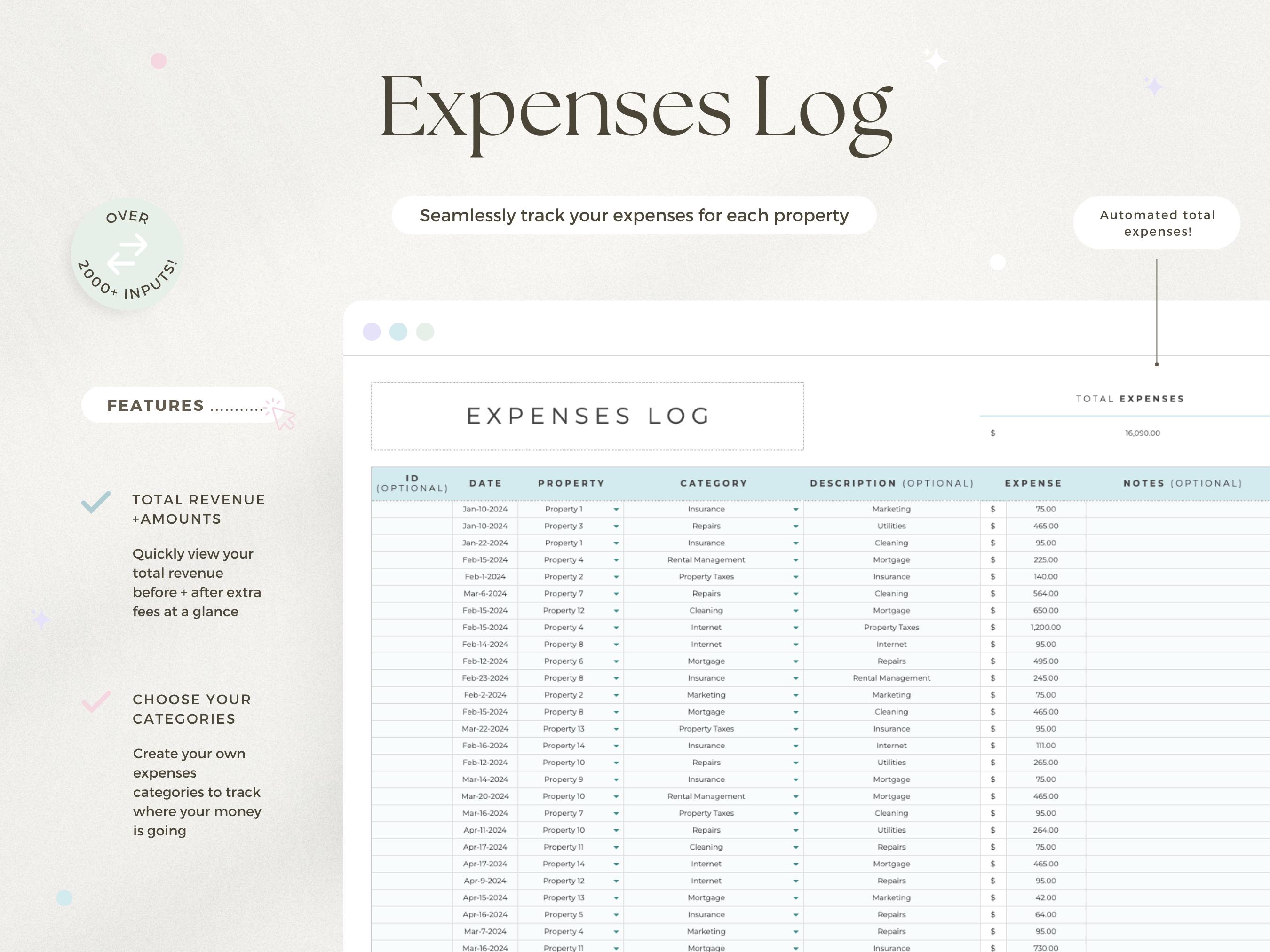Click the swap arrows badge icon

pos(127,254)
